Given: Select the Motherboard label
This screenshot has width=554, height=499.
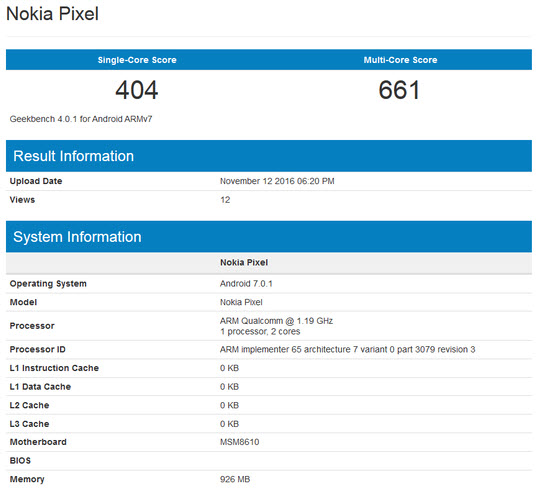Looking at the screenshot, I should coord(38,442).
